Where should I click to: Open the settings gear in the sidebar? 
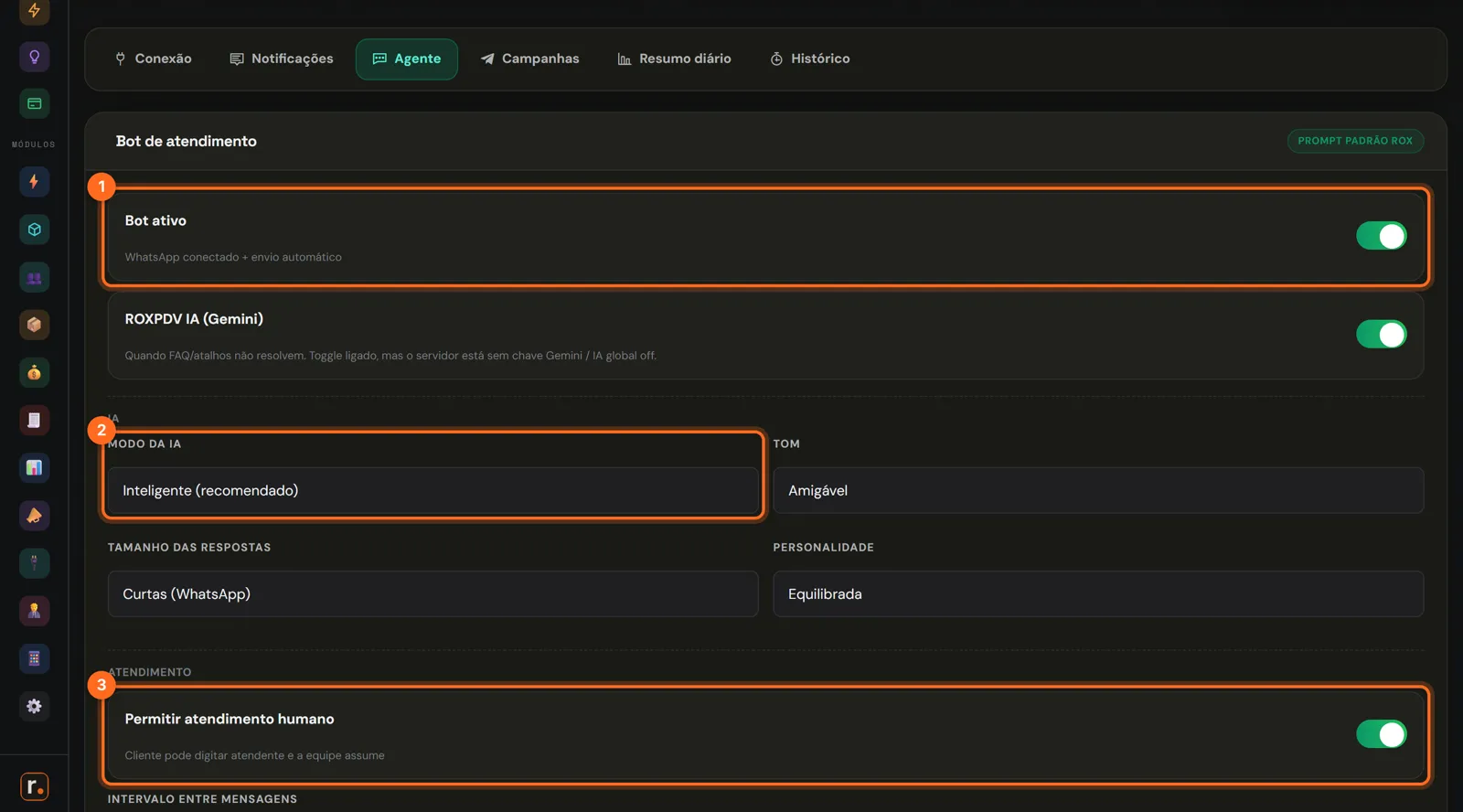coord(34,706)
